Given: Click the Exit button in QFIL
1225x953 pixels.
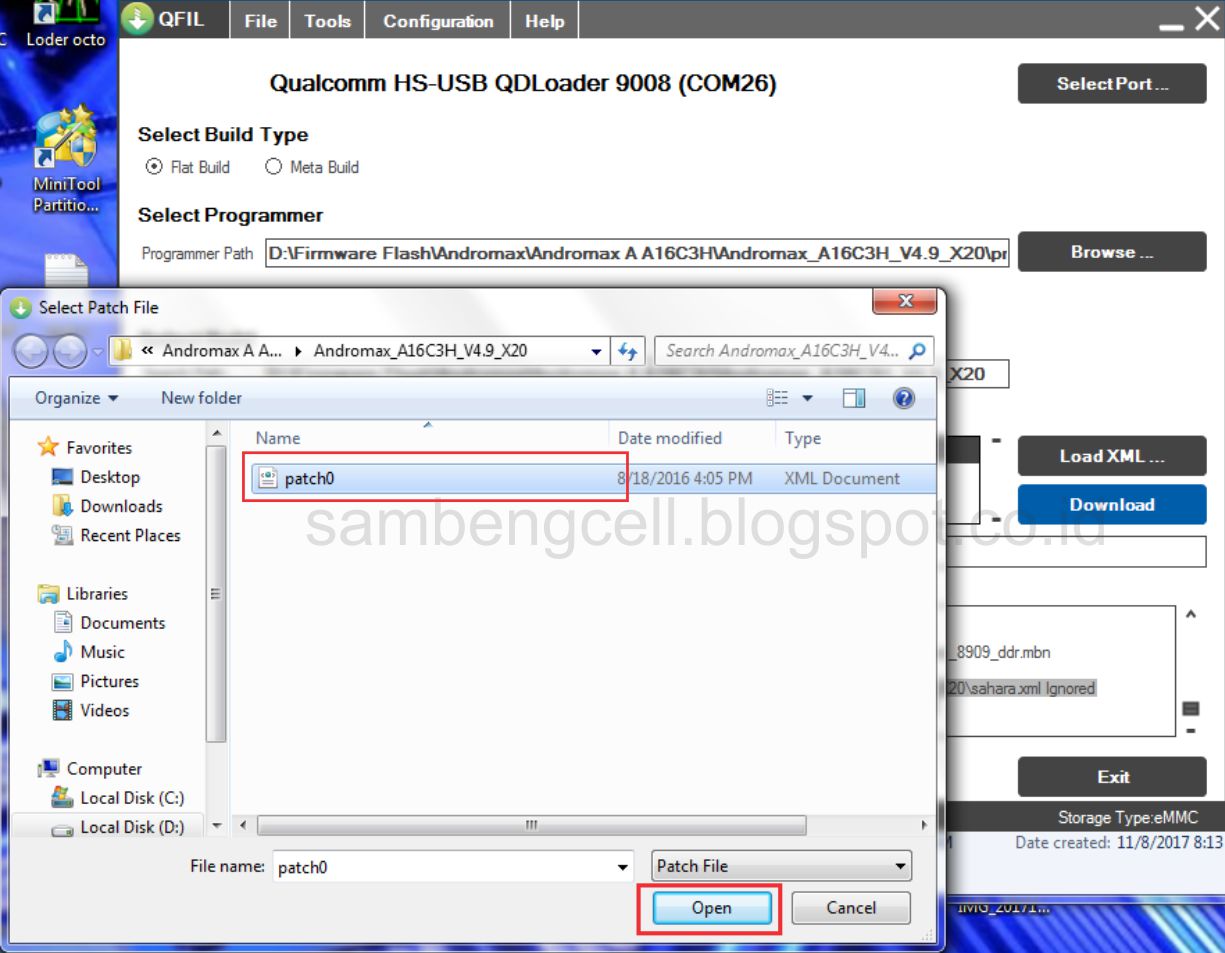Looking at the screenshot, I should click(1112, 777).
